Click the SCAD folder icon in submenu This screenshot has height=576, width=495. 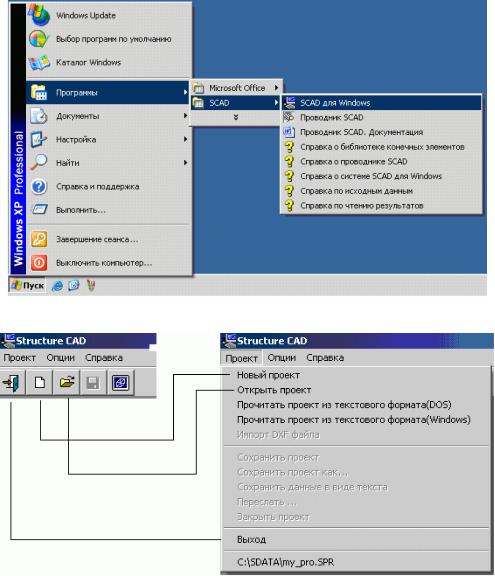[199, 103]
